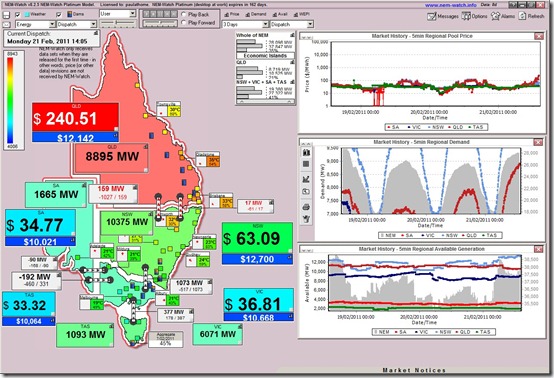
Task: Click the chart-type icon in the demand toolbar
Action: pyautogui.click(x=306, y=179)
